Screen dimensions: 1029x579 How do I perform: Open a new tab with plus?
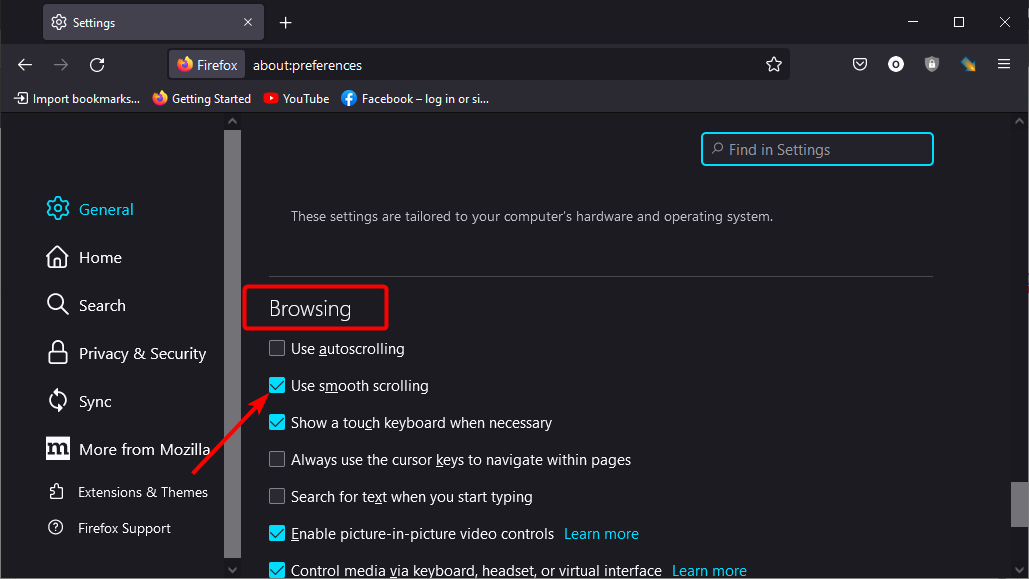click(x=285, y=23)
